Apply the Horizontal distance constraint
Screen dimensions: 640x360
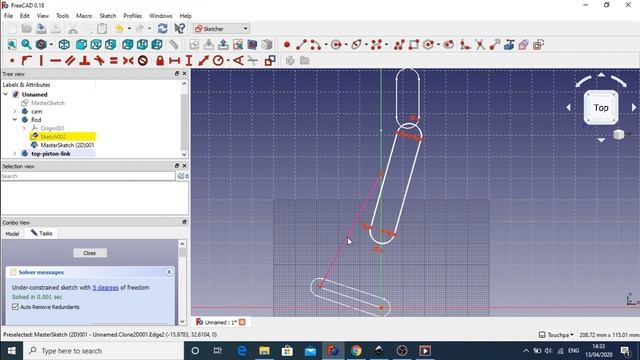pos(174,61)
